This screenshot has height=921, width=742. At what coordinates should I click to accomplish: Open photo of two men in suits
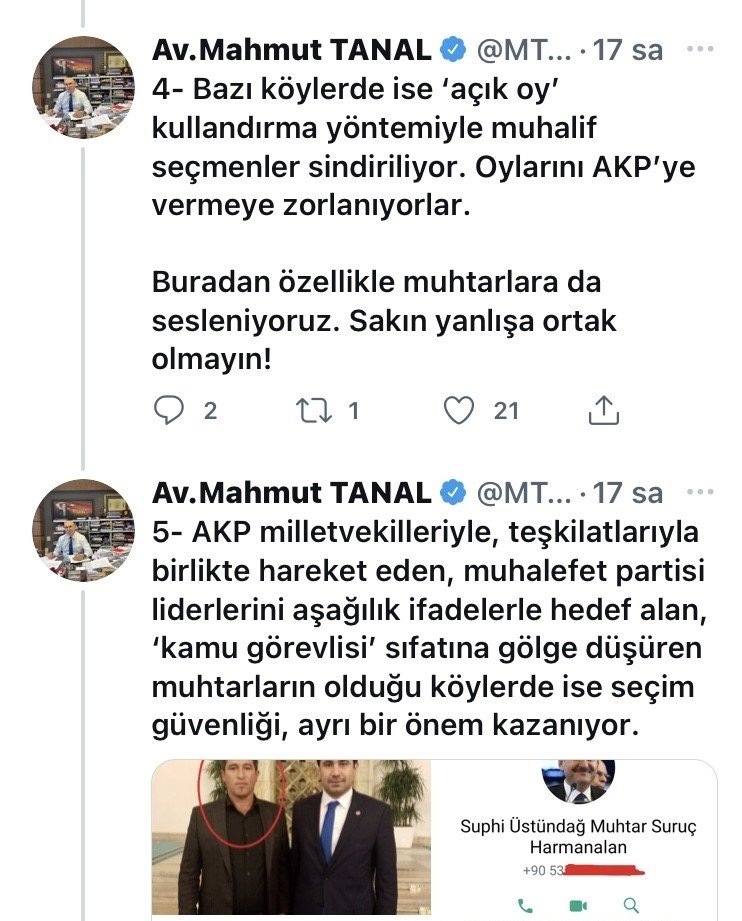tap(291, 840)
